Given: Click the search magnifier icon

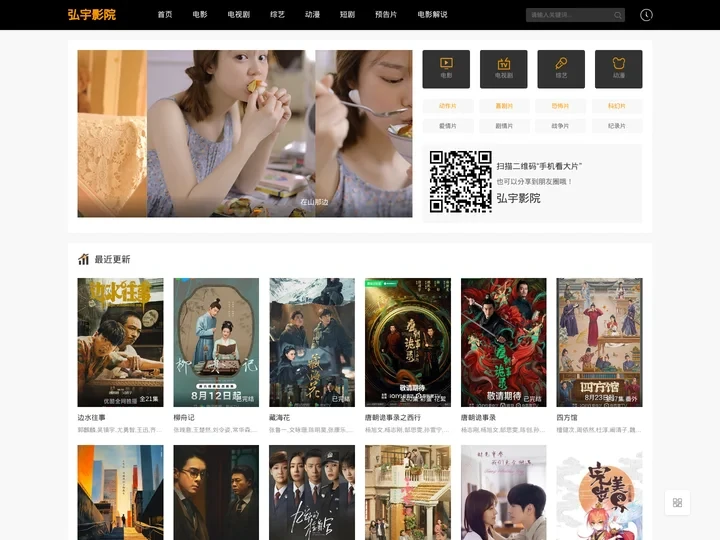Looking at the screenshot, I should tap(618, 15).
